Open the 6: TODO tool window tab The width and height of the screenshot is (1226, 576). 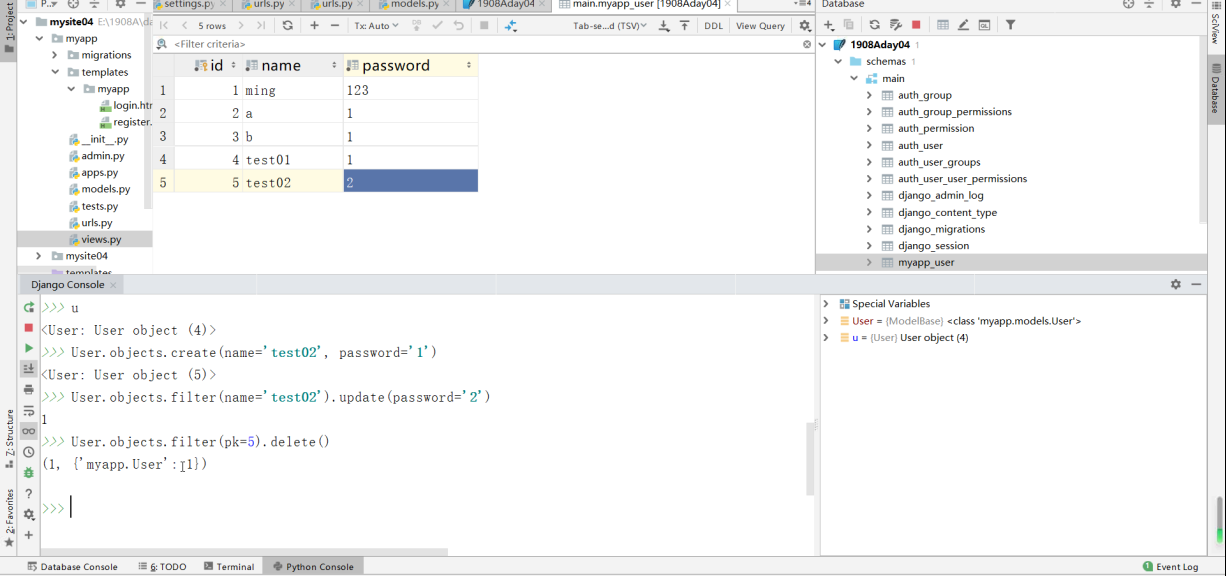click(162, 567)
